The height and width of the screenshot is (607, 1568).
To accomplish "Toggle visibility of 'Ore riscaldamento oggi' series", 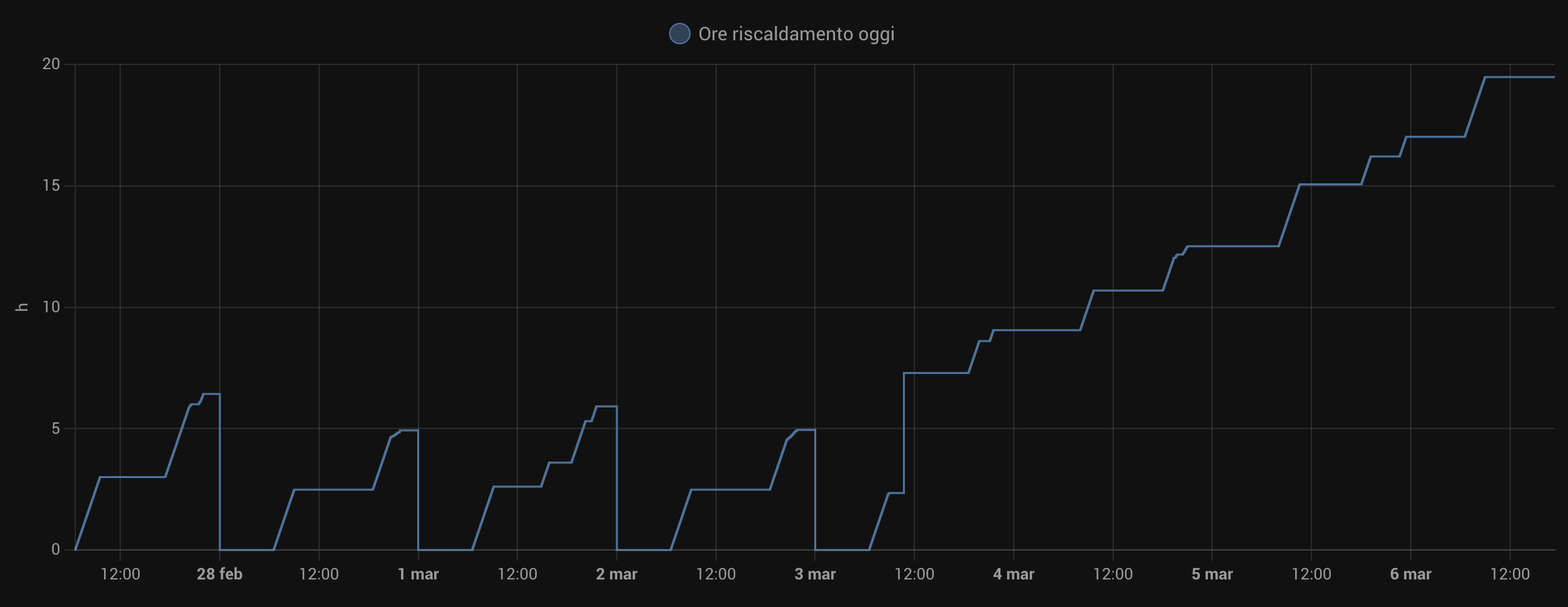I will [796, 34].
